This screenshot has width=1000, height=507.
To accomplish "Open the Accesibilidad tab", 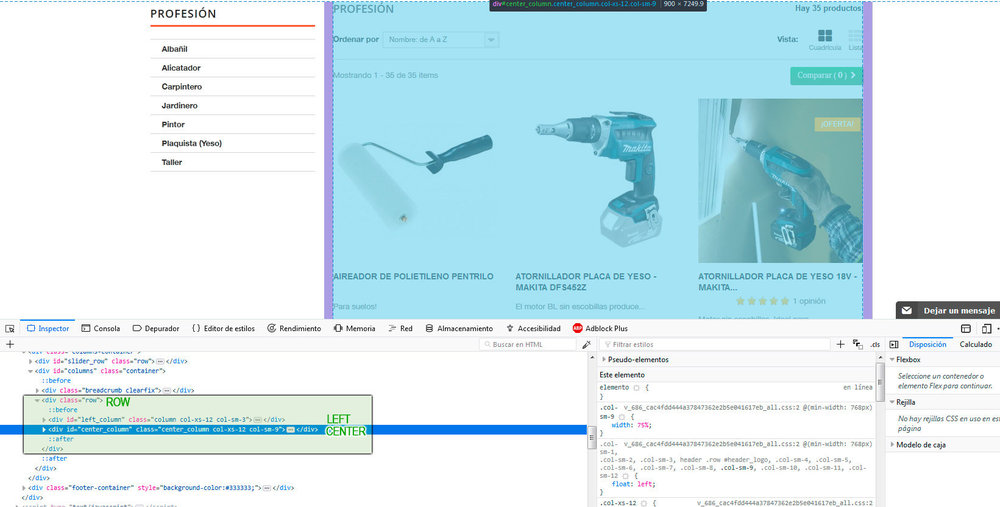I will (533, 328).
